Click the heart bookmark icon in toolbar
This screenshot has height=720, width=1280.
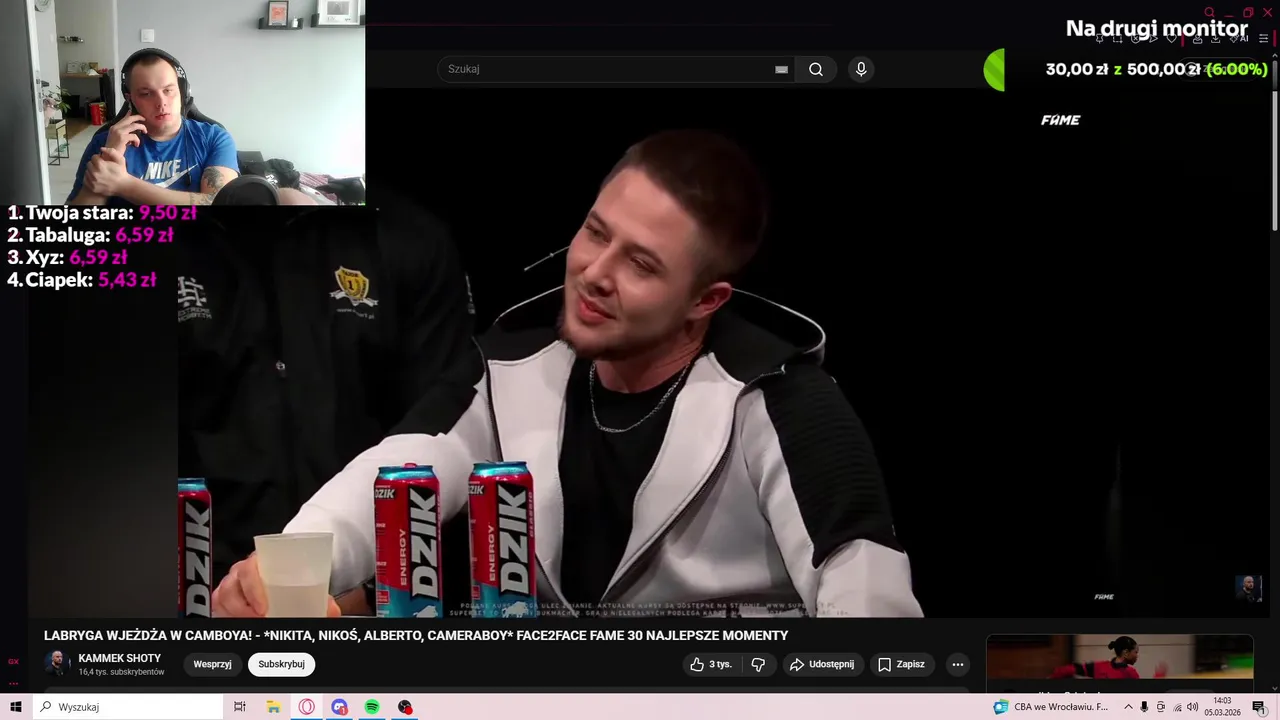click(x=1172, y=39)
